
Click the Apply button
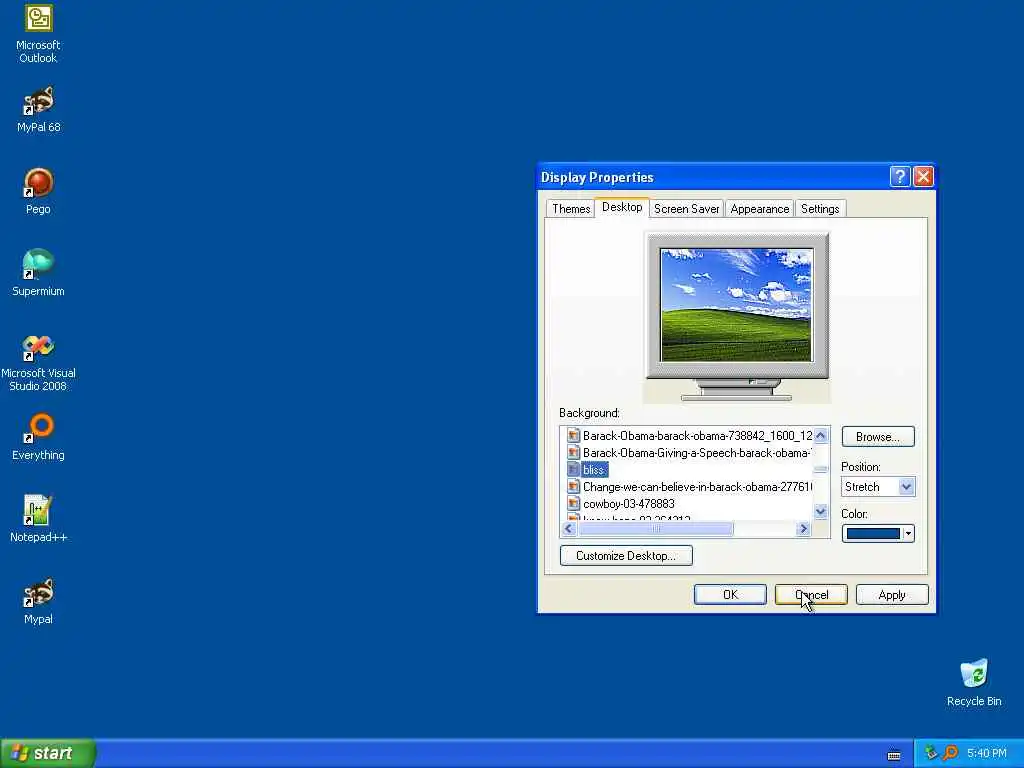[892, 595]
